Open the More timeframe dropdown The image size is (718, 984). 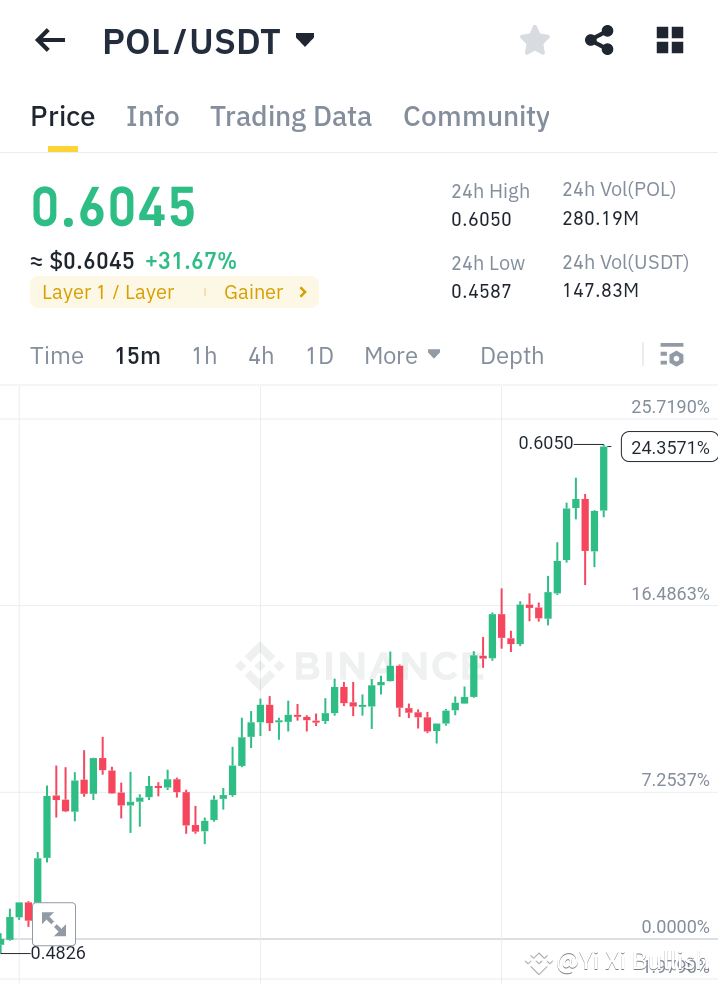[401, 355]
